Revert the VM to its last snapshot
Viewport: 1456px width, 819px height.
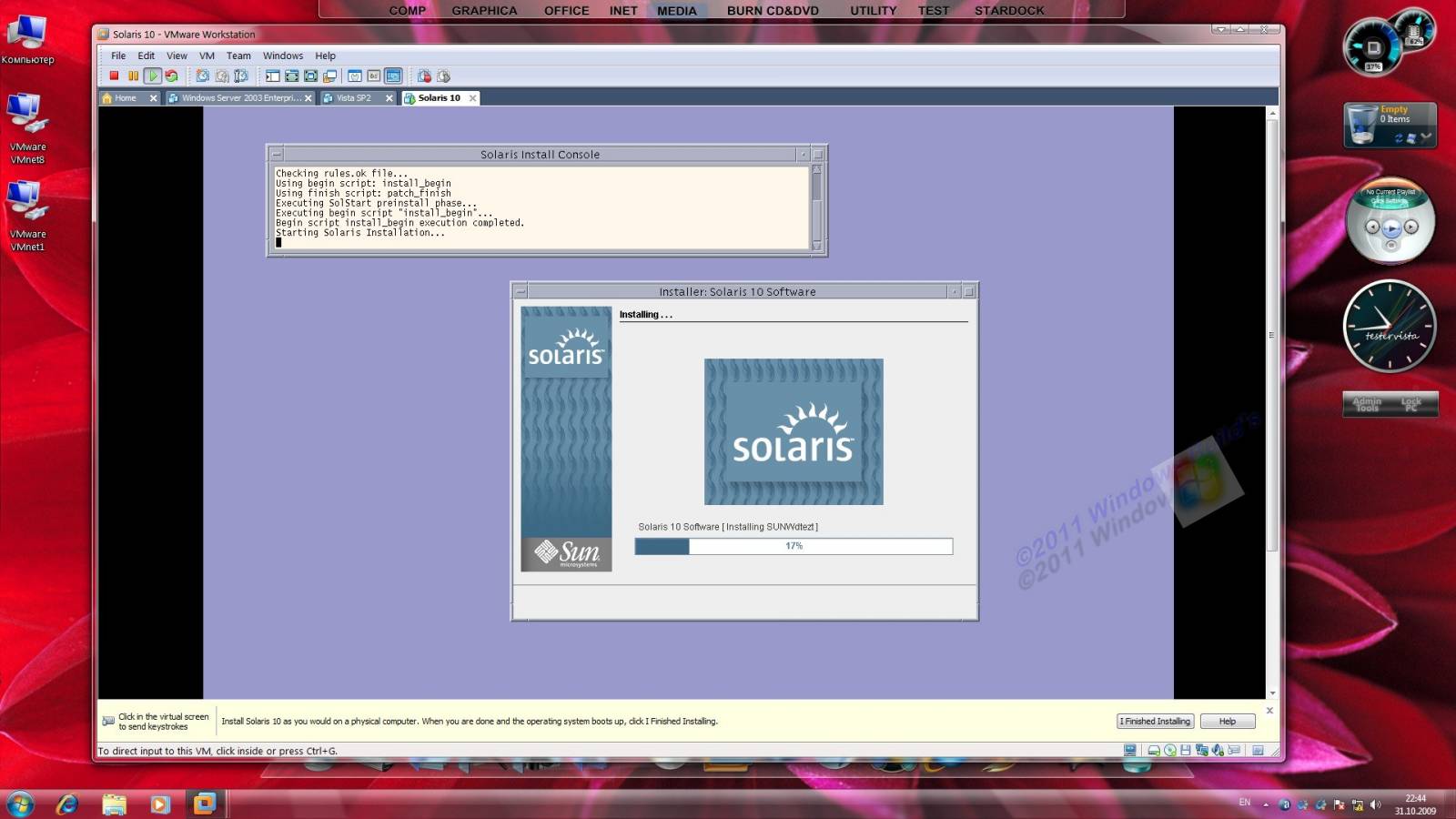222,76
